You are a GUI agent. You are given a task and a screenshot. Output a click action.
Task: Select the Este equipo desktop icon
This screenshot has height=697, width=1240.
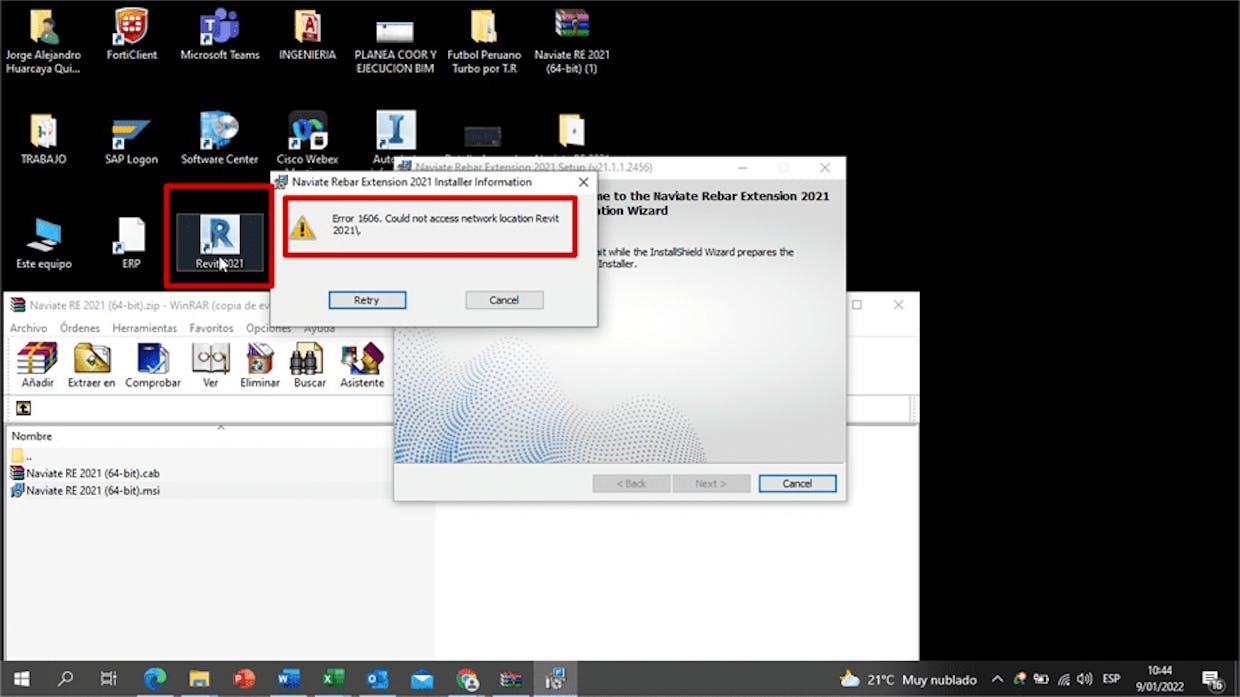coord(44,245)
